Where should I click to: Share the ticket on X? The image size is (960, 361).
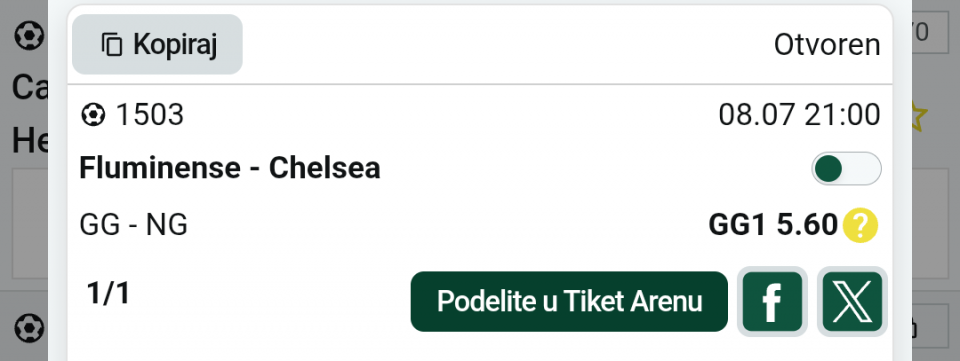(852, 302)
